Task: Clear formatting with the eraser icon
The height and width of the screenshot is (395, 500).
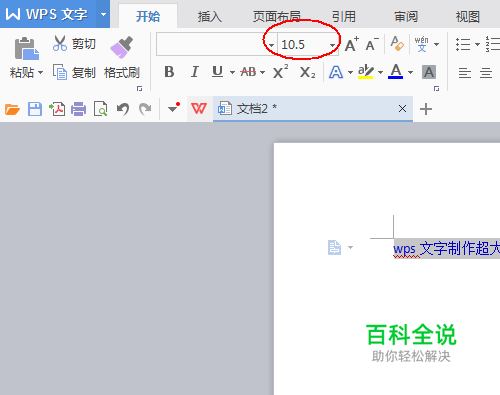Action: (x=397, y=44)
